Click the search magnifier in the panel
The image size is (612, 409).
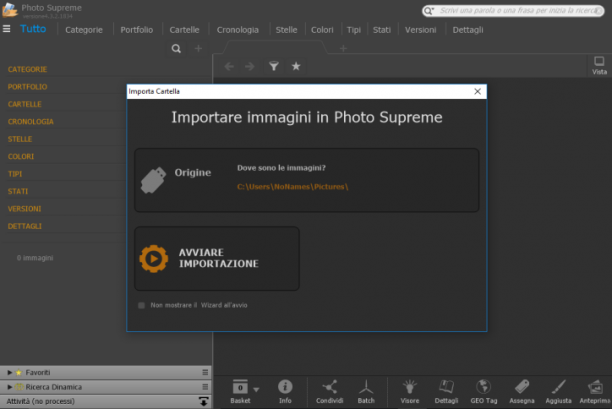pyautogui.click(x=176, y=48)
